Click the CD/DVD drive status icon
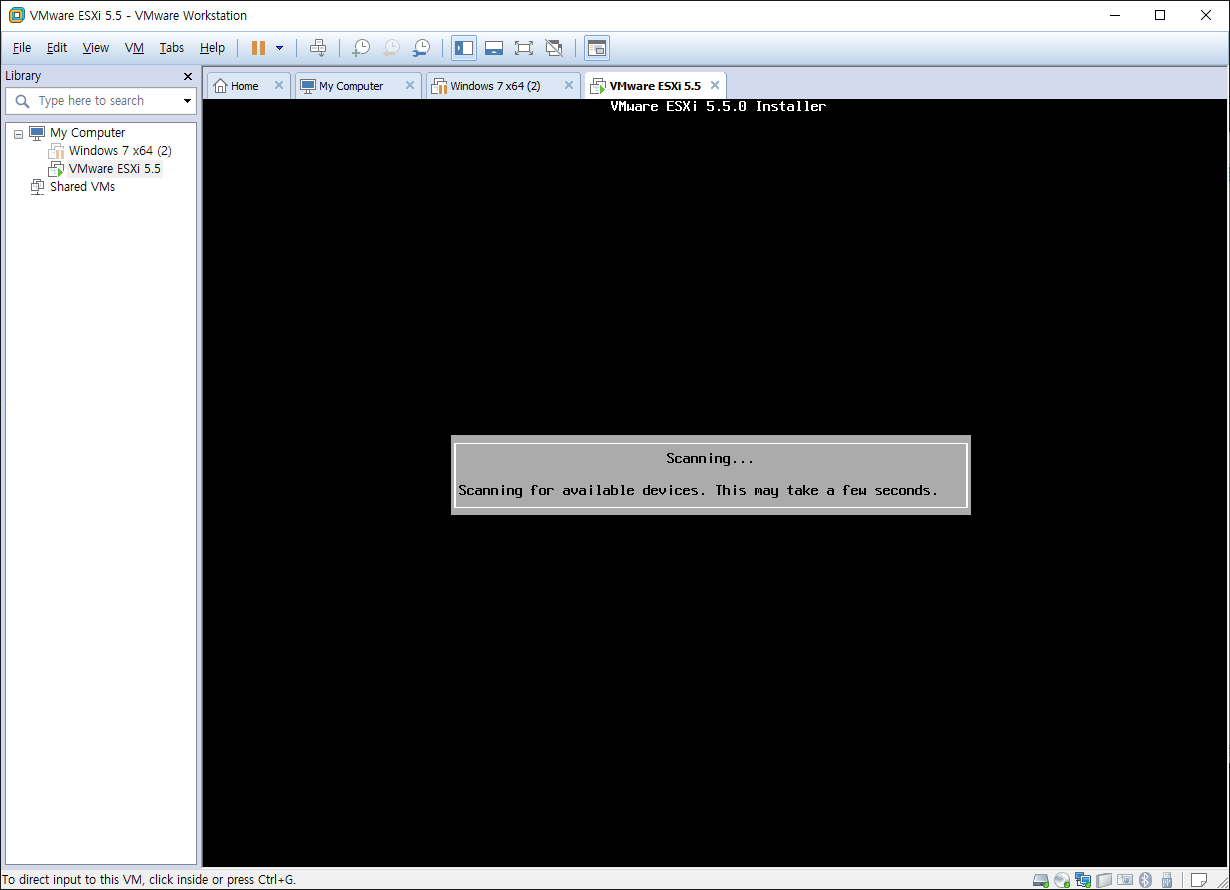The image size is (1230, 890). 1062,880
